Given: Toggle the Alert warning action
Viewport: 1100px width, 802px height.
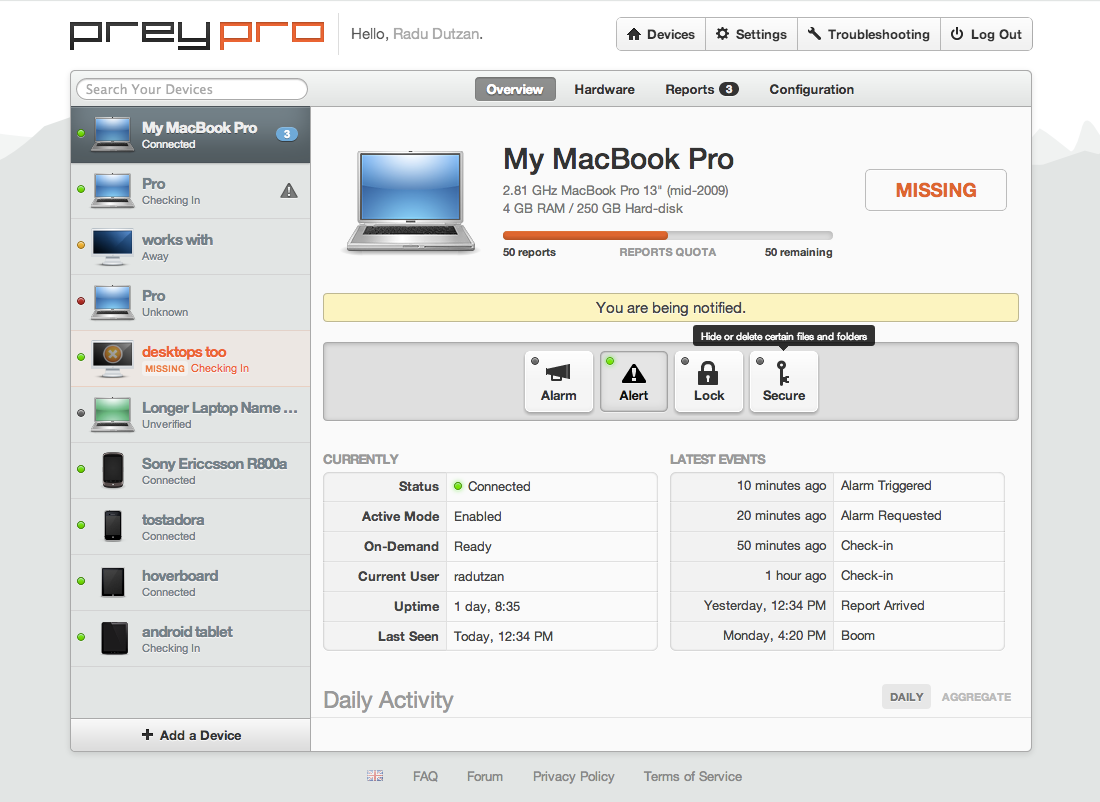Looking at the screenshot, I should coord(634,381).
